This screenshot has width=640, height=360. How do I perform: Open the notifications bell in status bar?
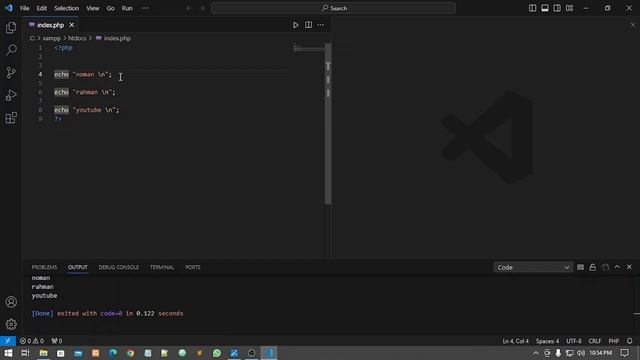coord(629,341)
